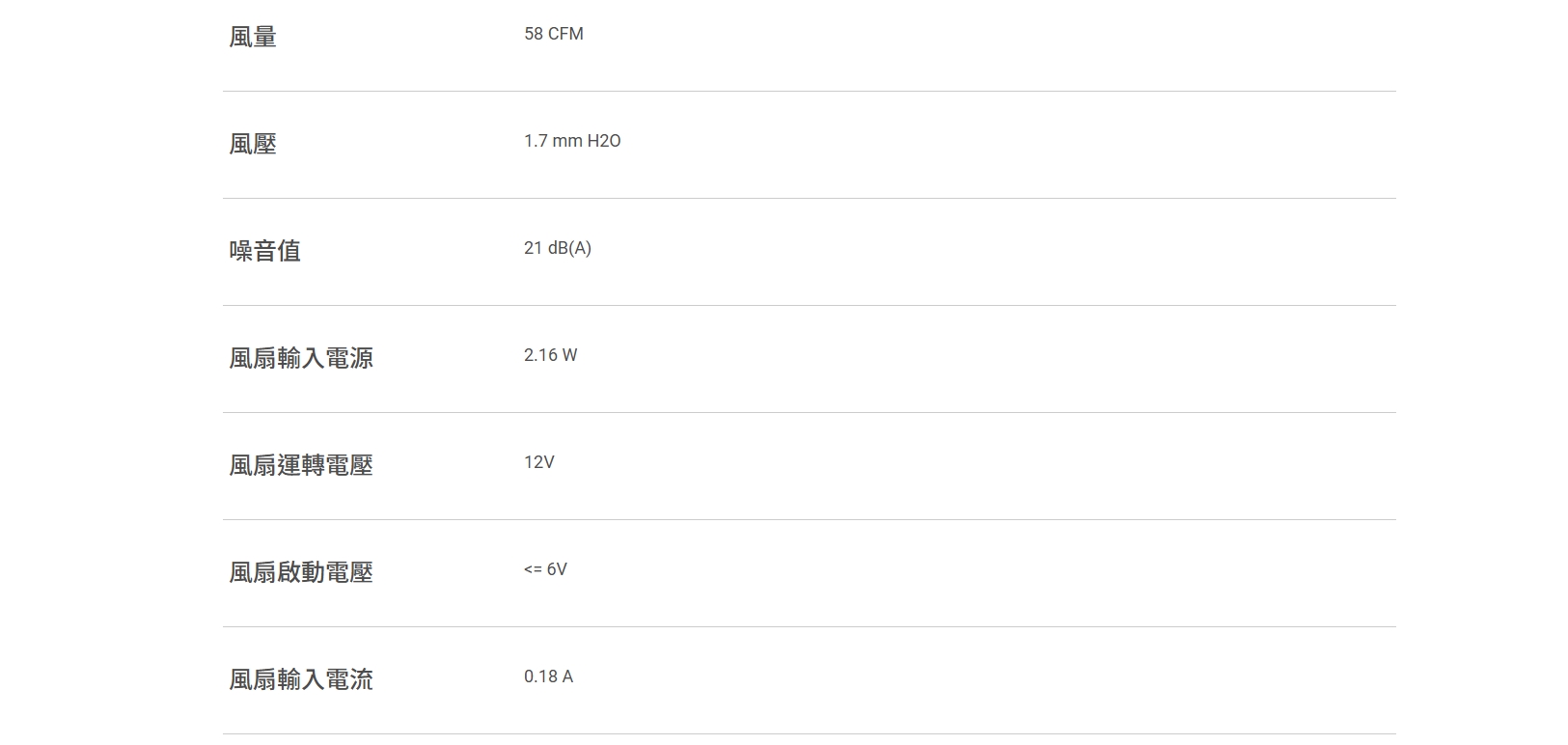Click the 風扇輸入電流 label
The width and height of the screenshot is (1568, 745).
click(x=301, y=679)
